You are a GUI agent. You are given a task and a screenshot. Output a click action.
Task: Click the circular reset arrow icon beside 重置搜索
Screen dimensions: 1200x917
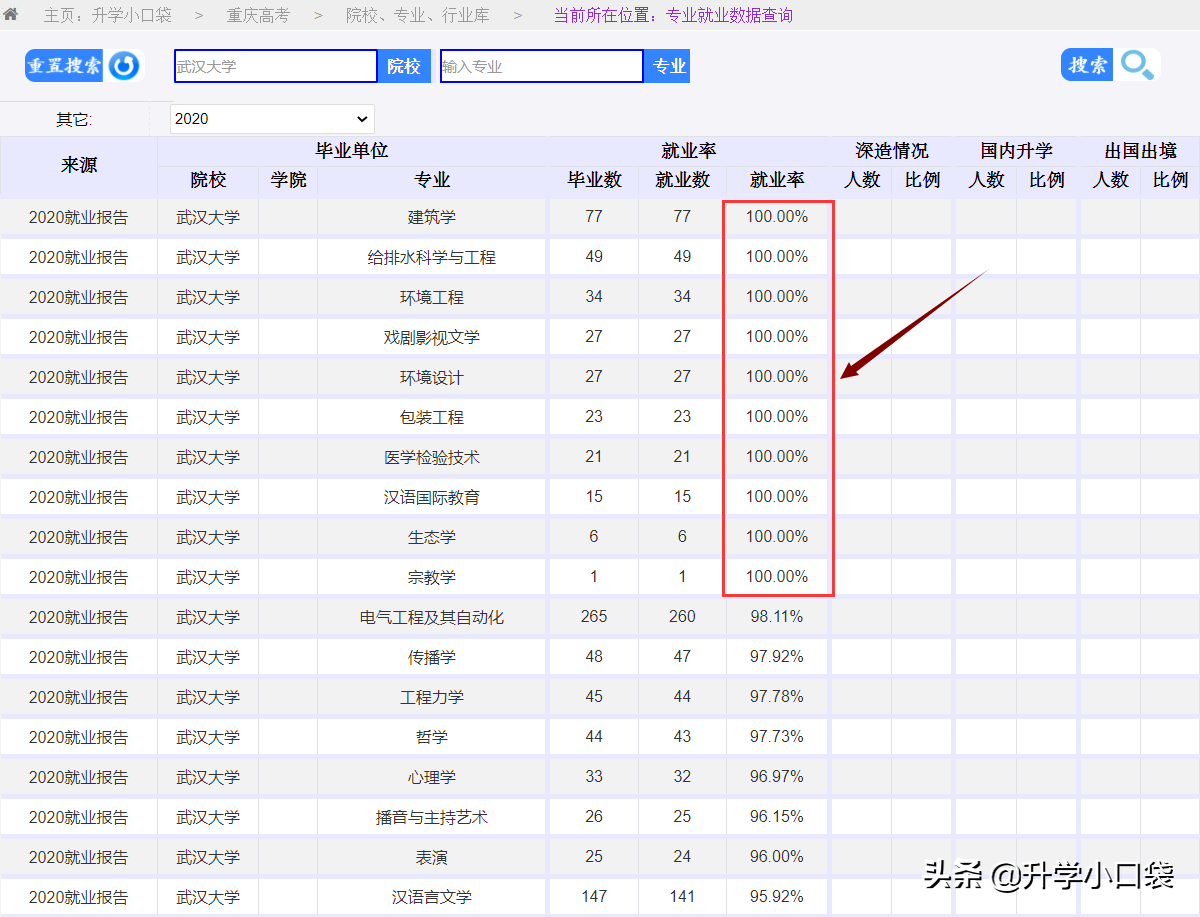coord(124,65)
